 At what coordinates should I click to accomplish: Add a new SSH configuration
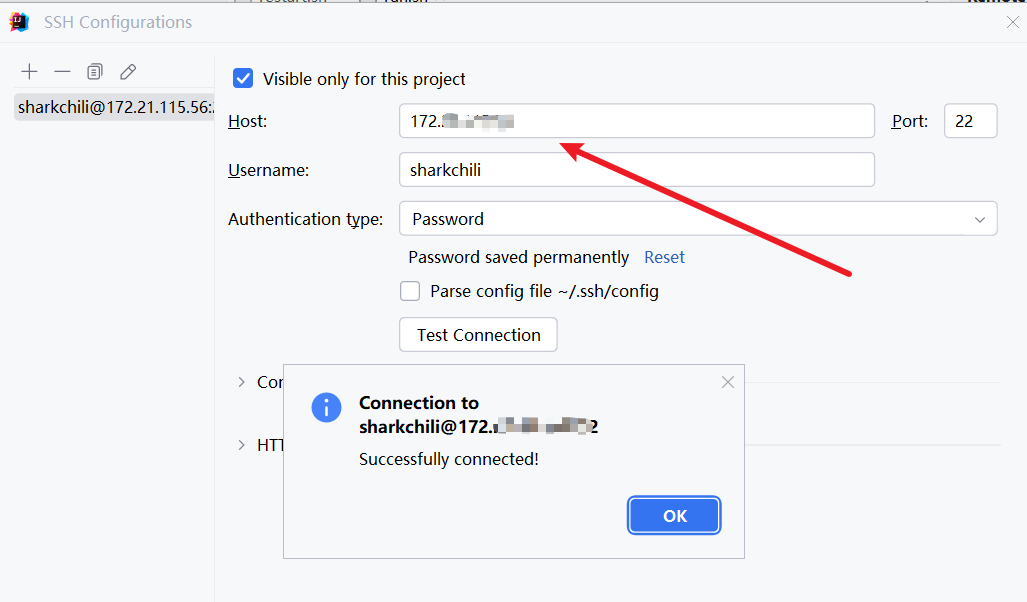29,71
